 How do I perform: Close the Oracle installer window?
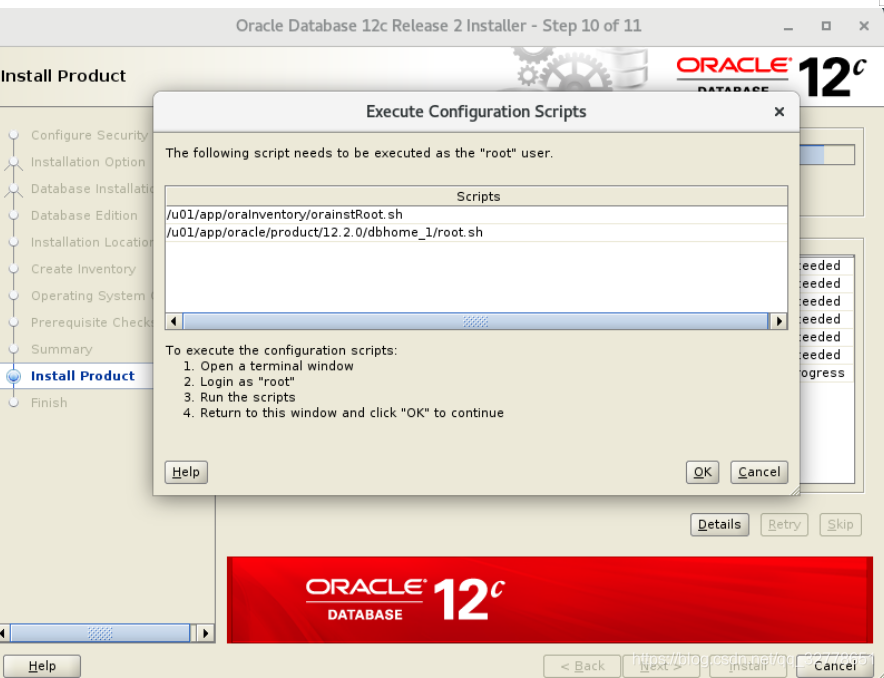(x=864, y=26)
